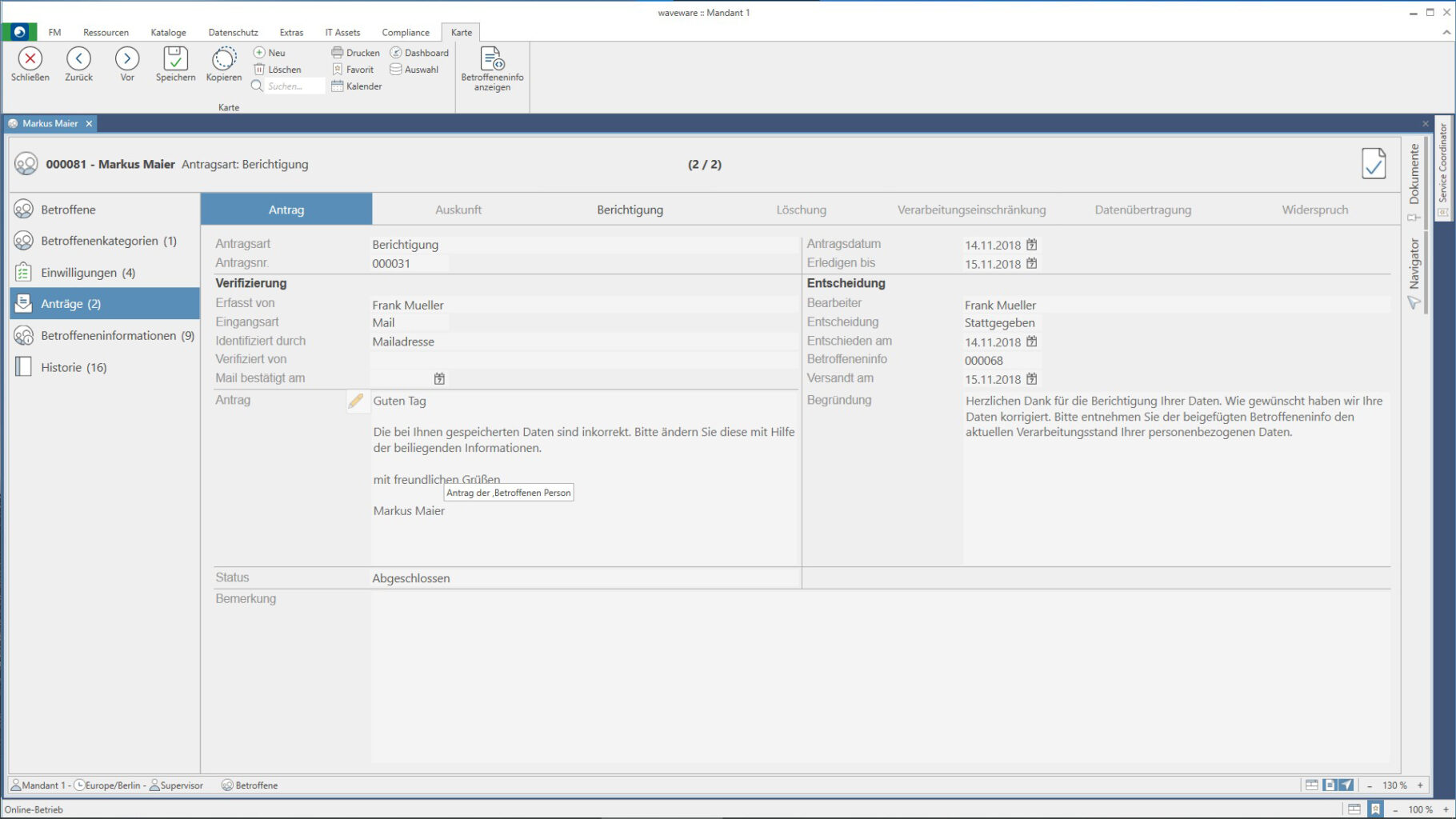This screenshot has height=819, width=1456.
Task: Open Einwilligungen (4) in the sidebar
Action: (88, 273)
